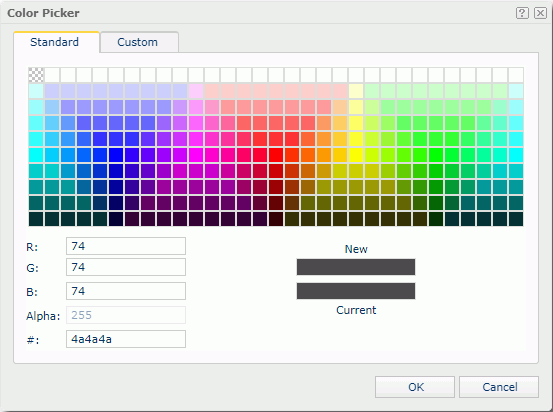Pick the pure blue swatch
Viewport: 553px width, 412px height.
(116, 155)
